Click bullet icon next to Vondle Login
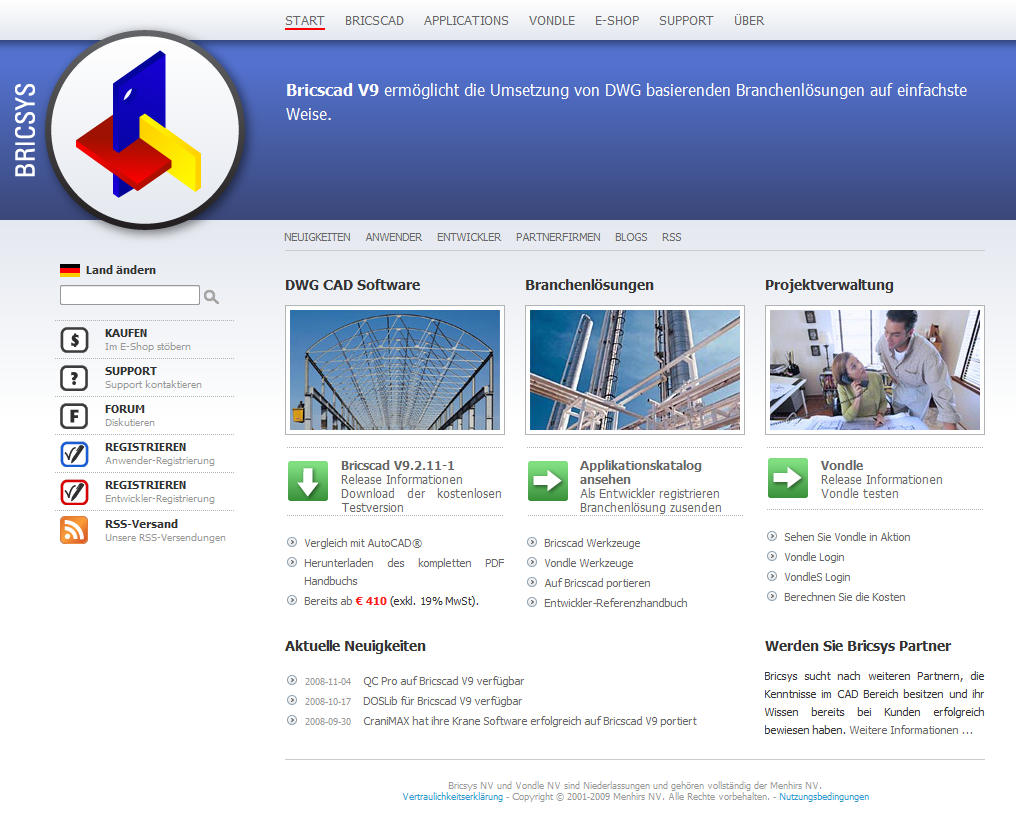This screenshot has width=1016, height=822. [x=772, y=556]
